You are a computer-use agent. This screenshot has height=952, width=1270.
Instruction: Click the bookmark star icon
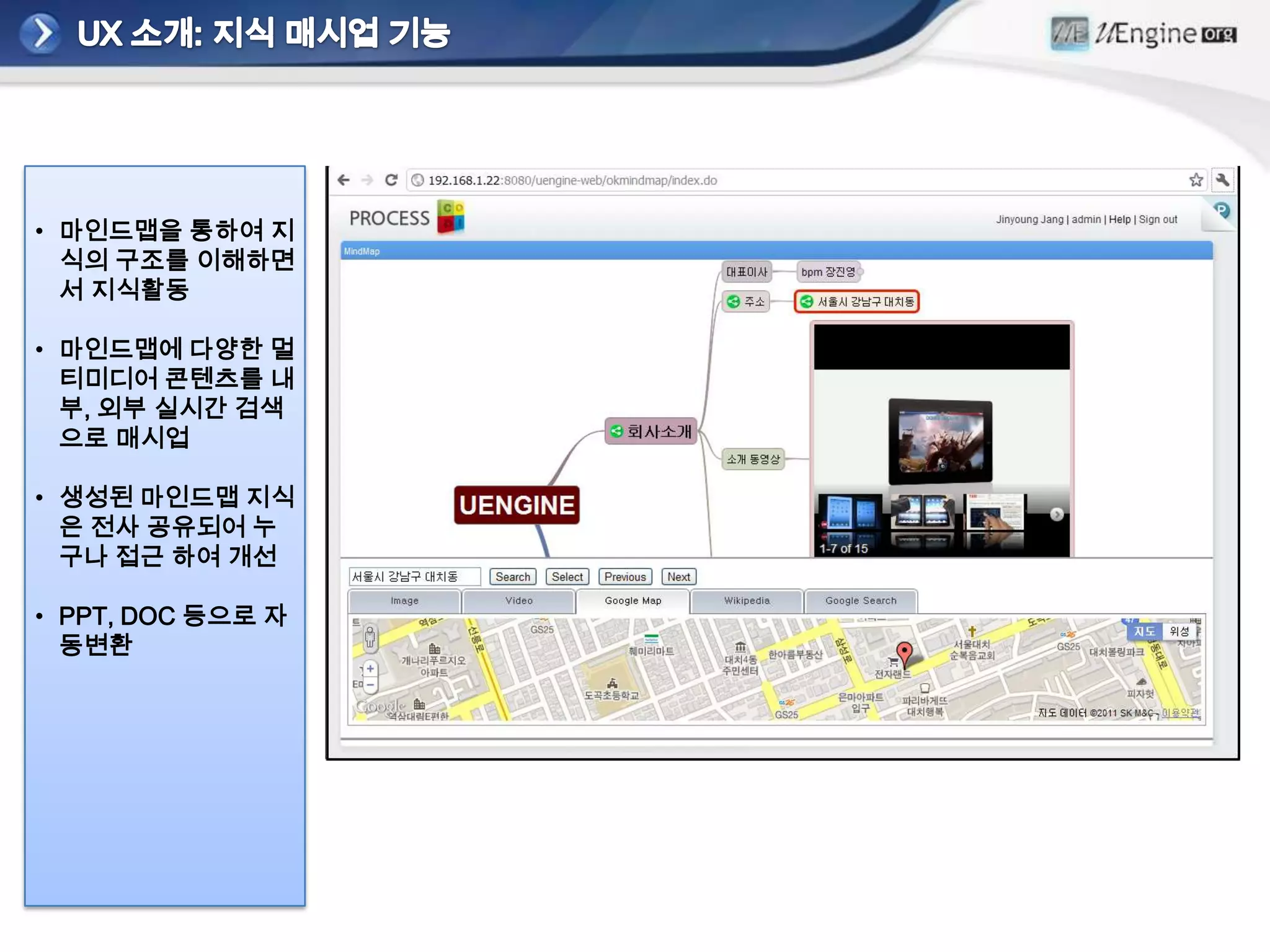point(1196,180)
